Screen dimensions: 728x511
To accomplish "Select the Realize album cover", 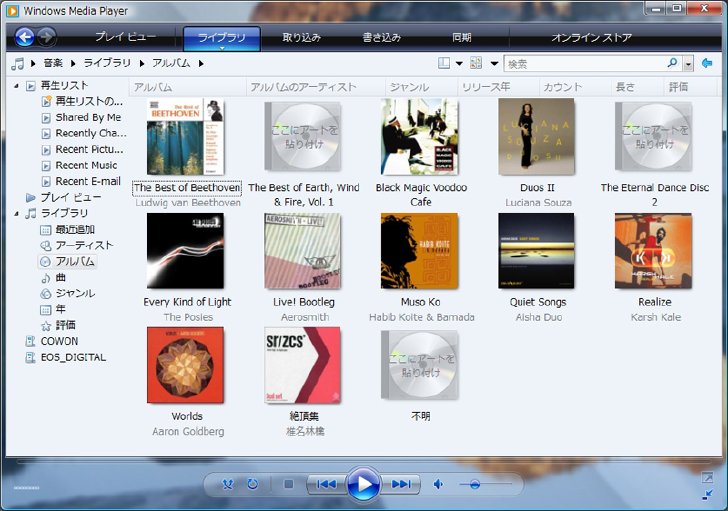I will 653,251.
